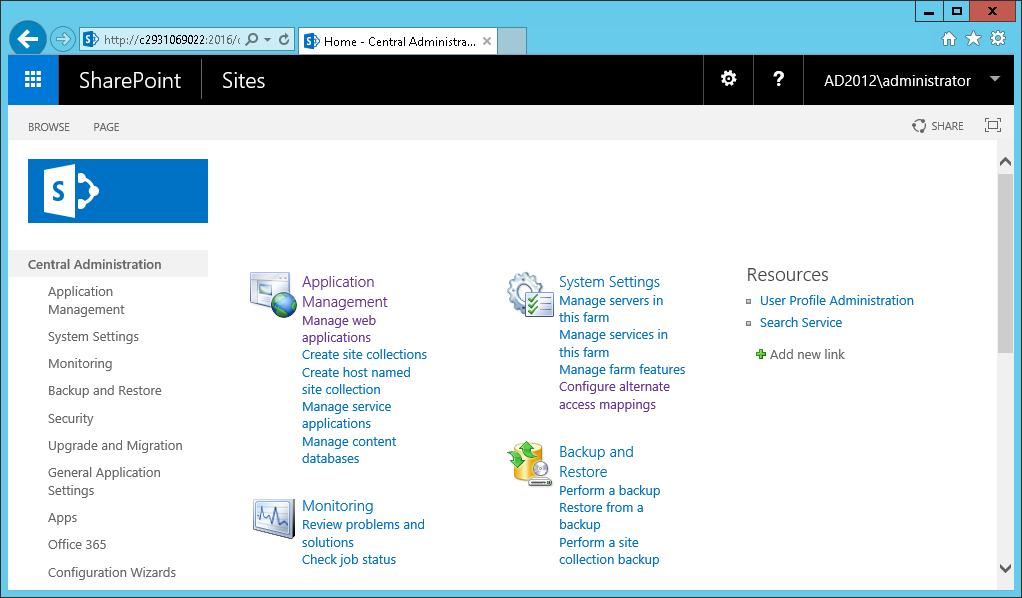Expand the AD2012\administrator user menu

(994, 80)
